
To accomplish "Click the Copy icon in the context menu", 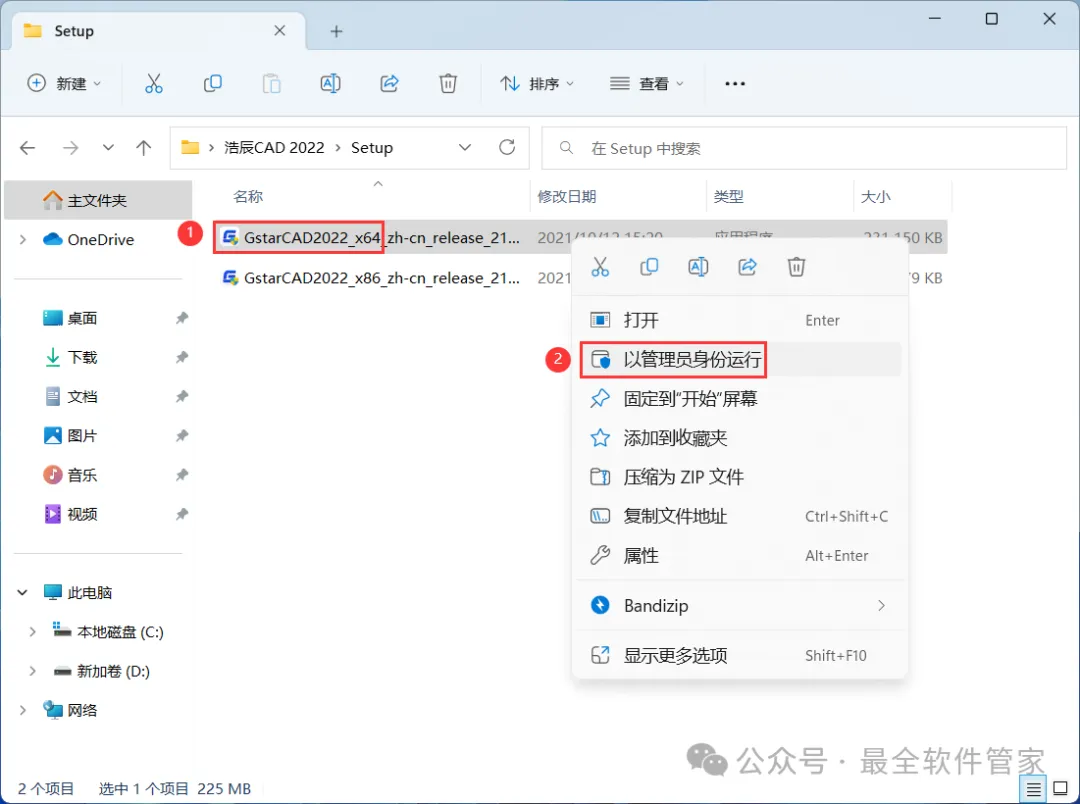I will [x=649, y=267].
